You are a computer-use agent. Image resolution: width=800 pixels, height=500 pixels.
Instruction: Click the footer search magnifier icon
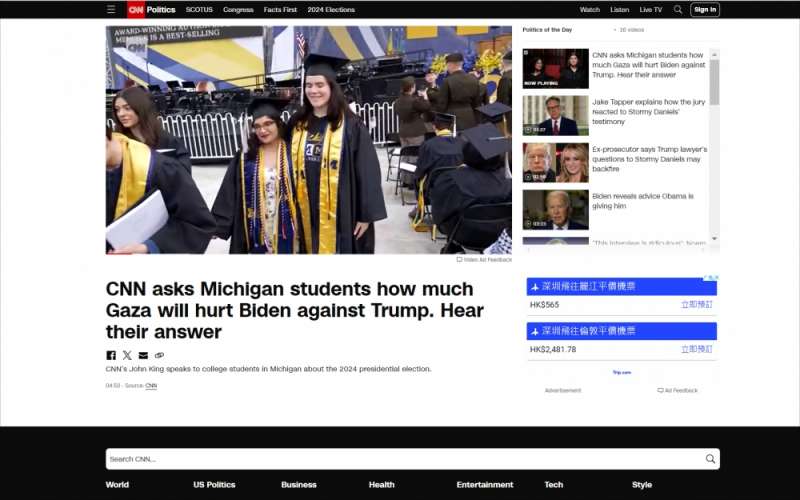tap(710, 459)
